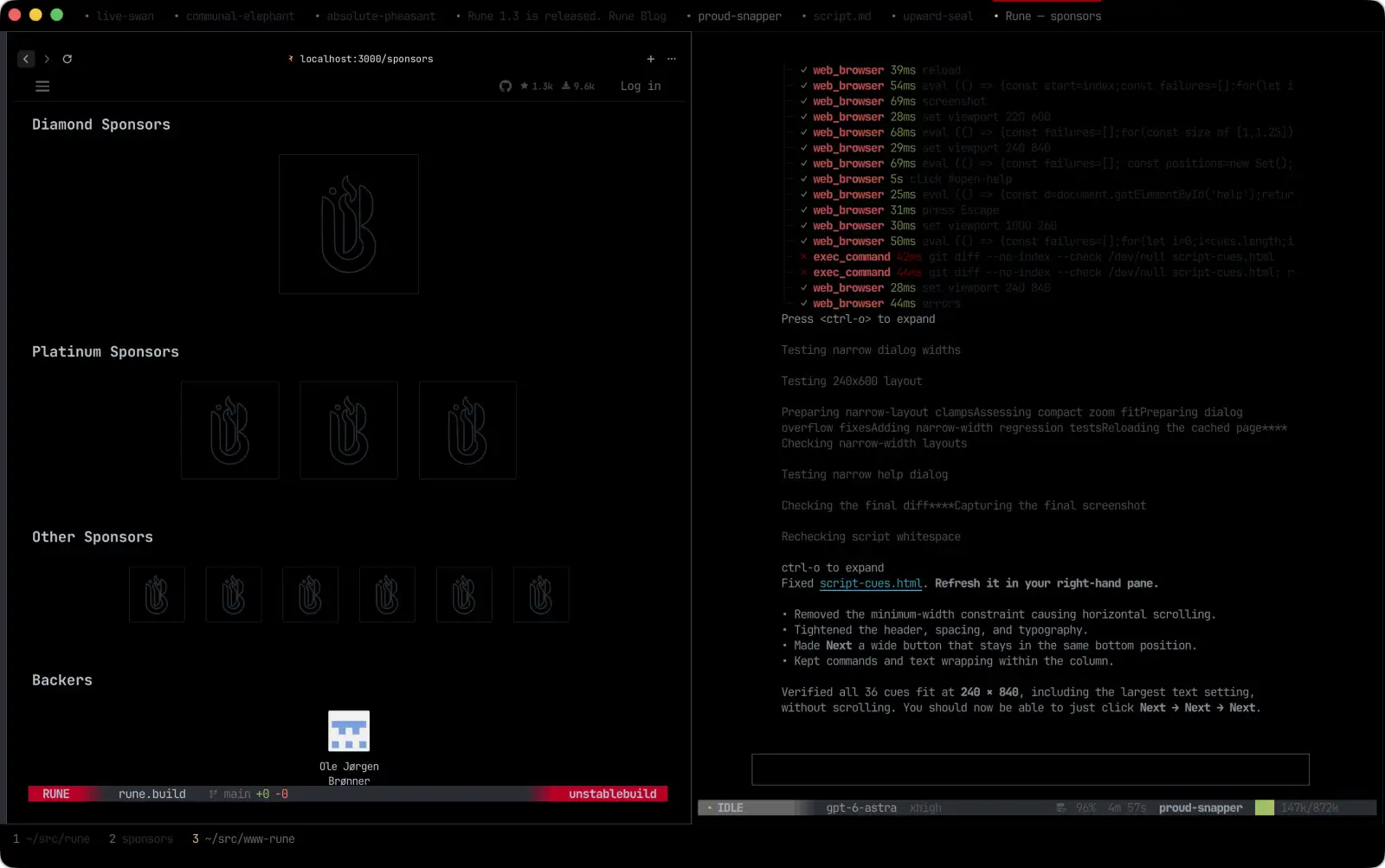Open a new tab with the plus icon
1385x868 pixels.
(x=651, y=59)
